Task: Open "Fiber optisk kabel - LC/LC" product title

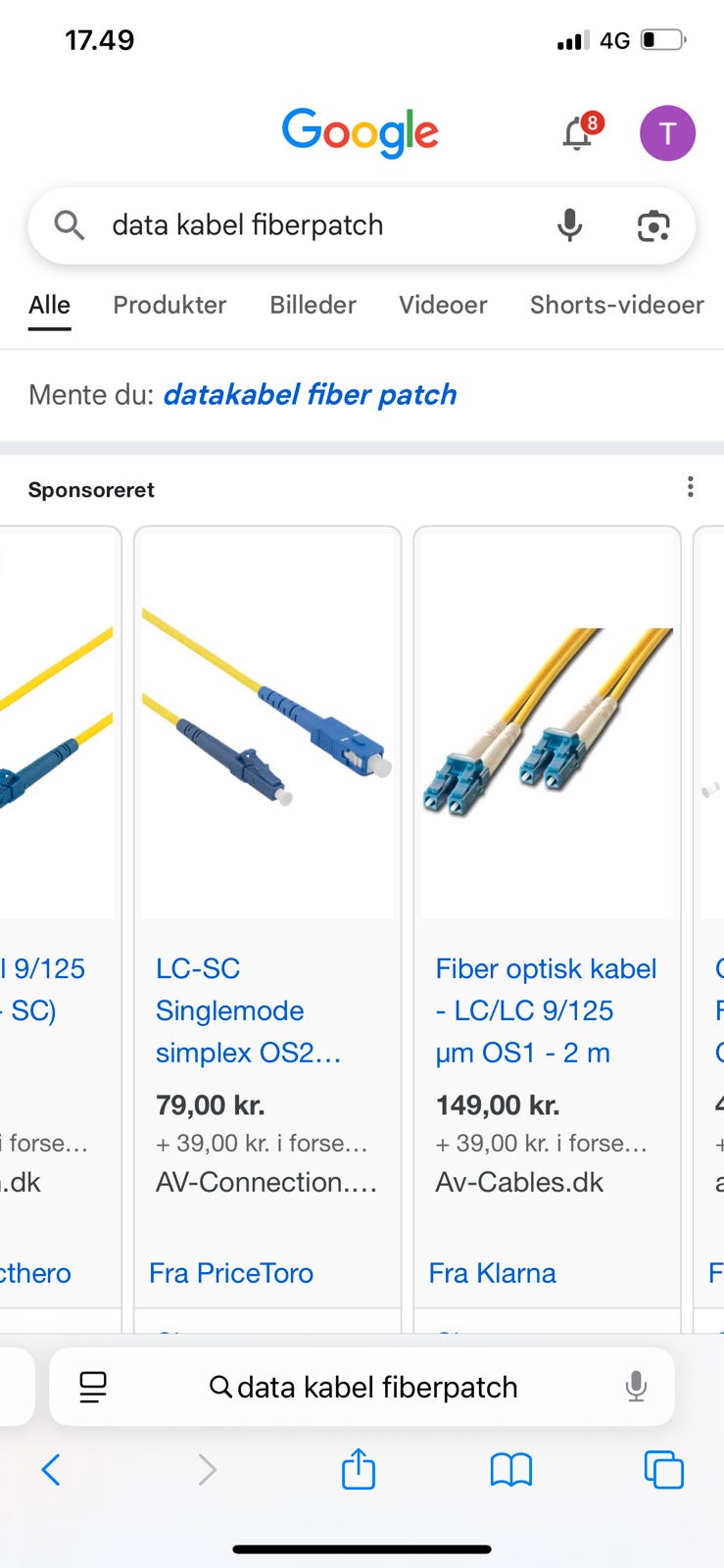Action: point(546,1010)
